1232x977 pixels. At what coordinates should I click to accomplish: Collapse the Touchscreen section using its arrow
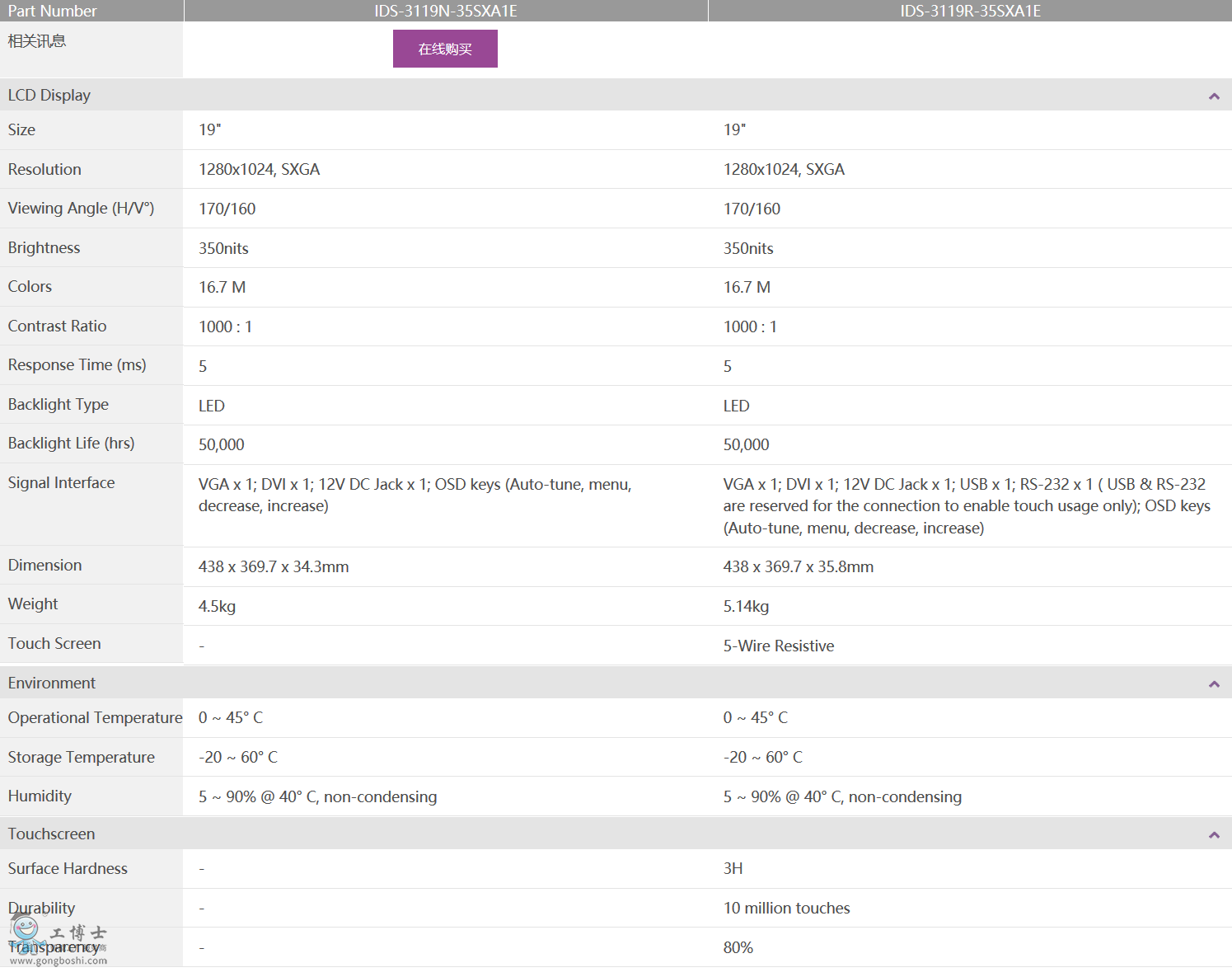(1213, 835)
